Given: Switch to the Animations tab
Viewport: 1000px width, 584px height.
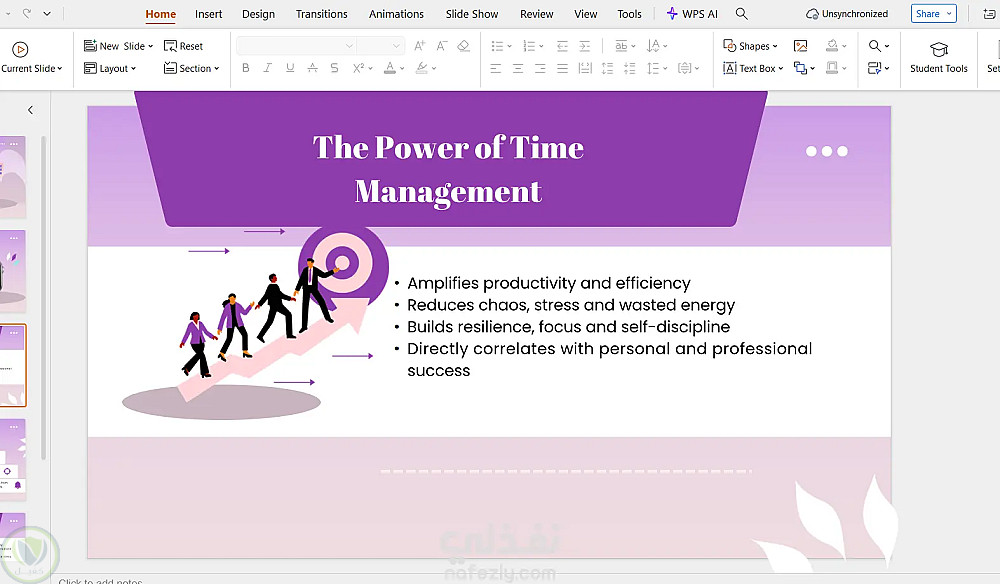Looking at the screenshot, I should (x=396, y=14).
